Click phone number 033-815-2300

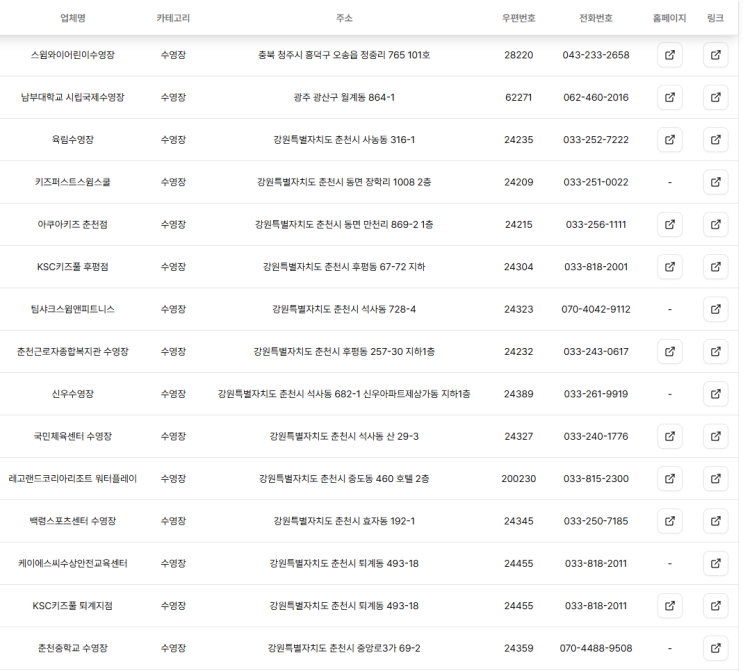pyautogui.click(x=596, y=479)
